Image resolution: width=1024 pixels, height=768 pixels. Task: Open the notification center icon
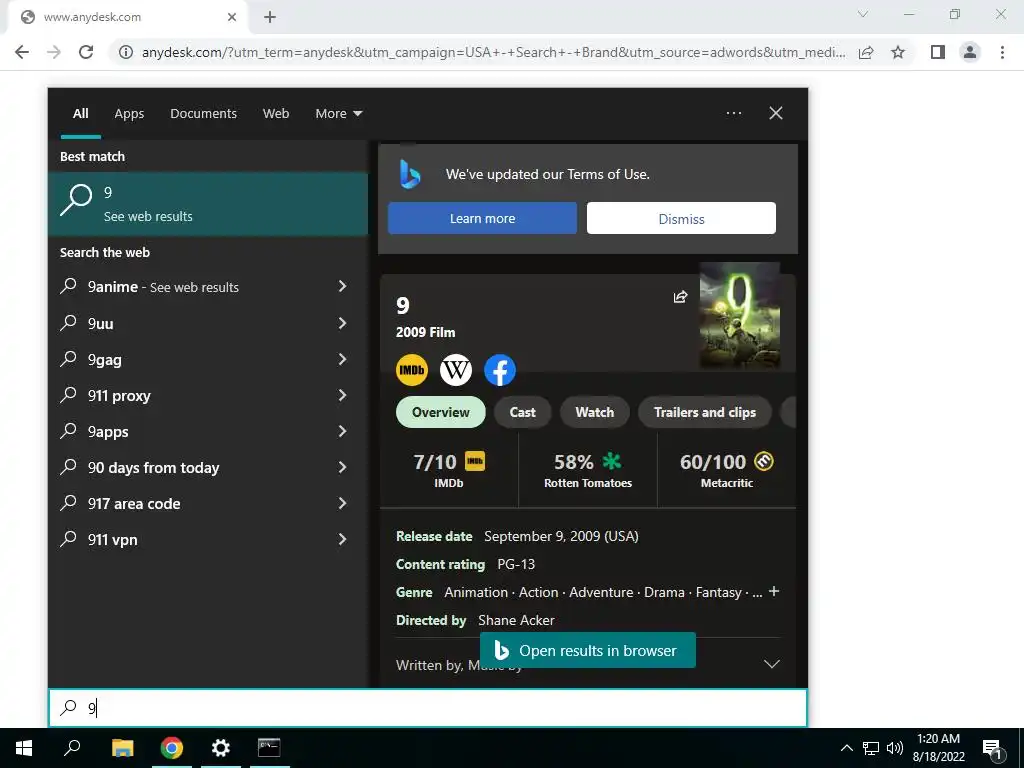click(x=992, y=749)
